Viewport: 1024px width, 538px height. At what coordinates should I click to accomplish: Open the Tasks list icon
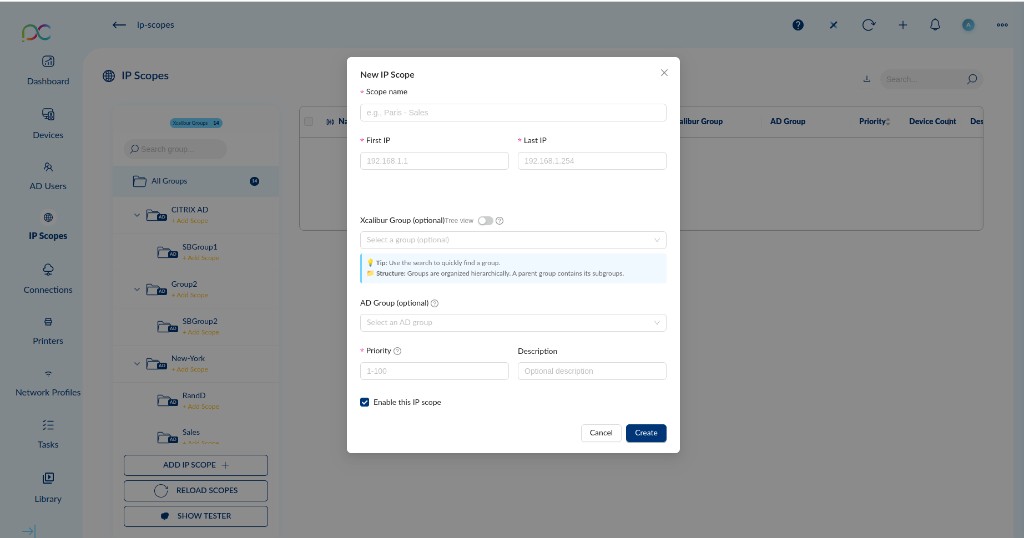[x=48, y=425]
